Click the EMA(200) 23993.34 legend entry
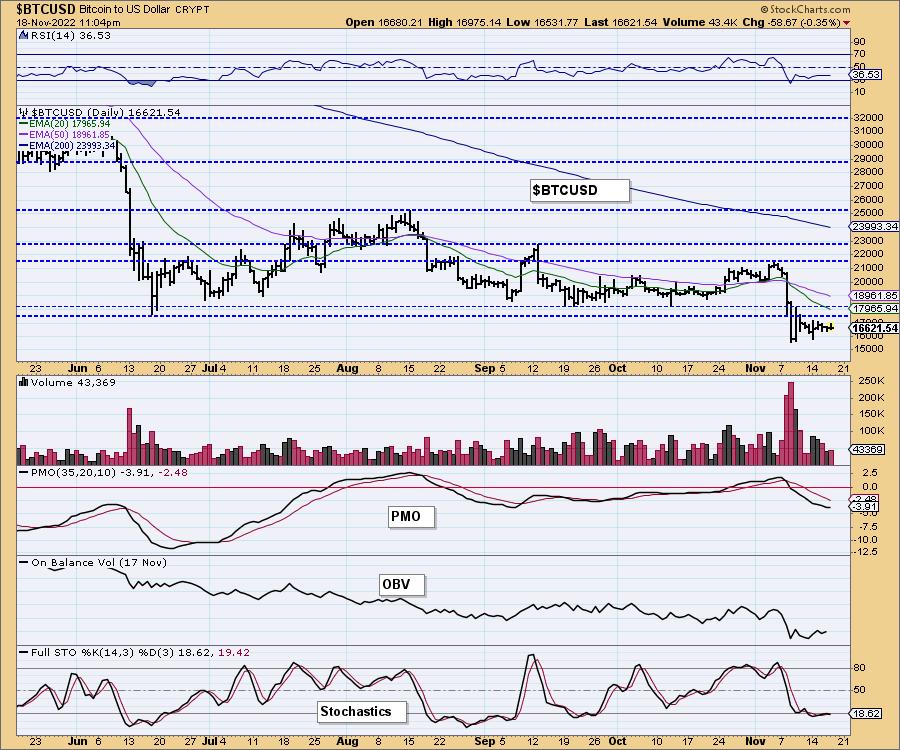The image size is (900, 750). click(x=68, y=146)
